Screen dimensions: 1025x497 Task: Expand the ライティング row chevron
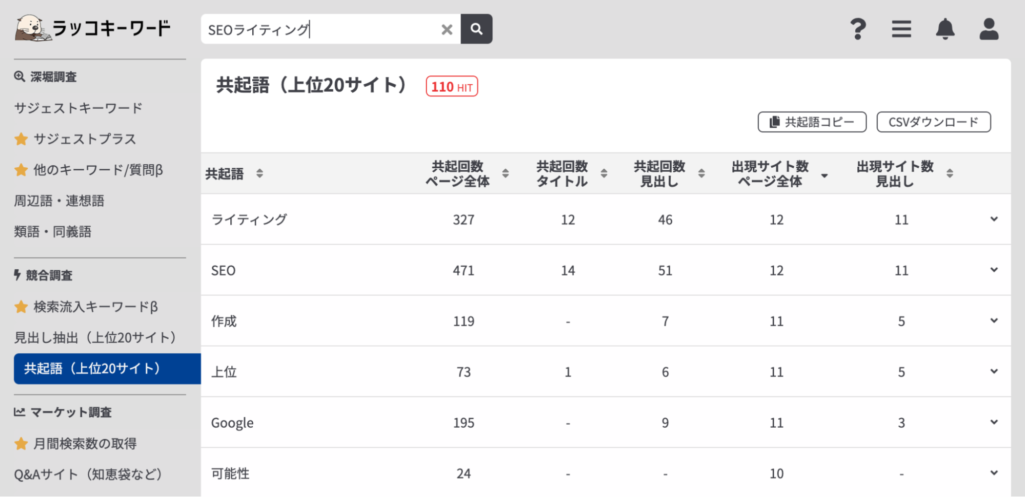tap(993, 219)
